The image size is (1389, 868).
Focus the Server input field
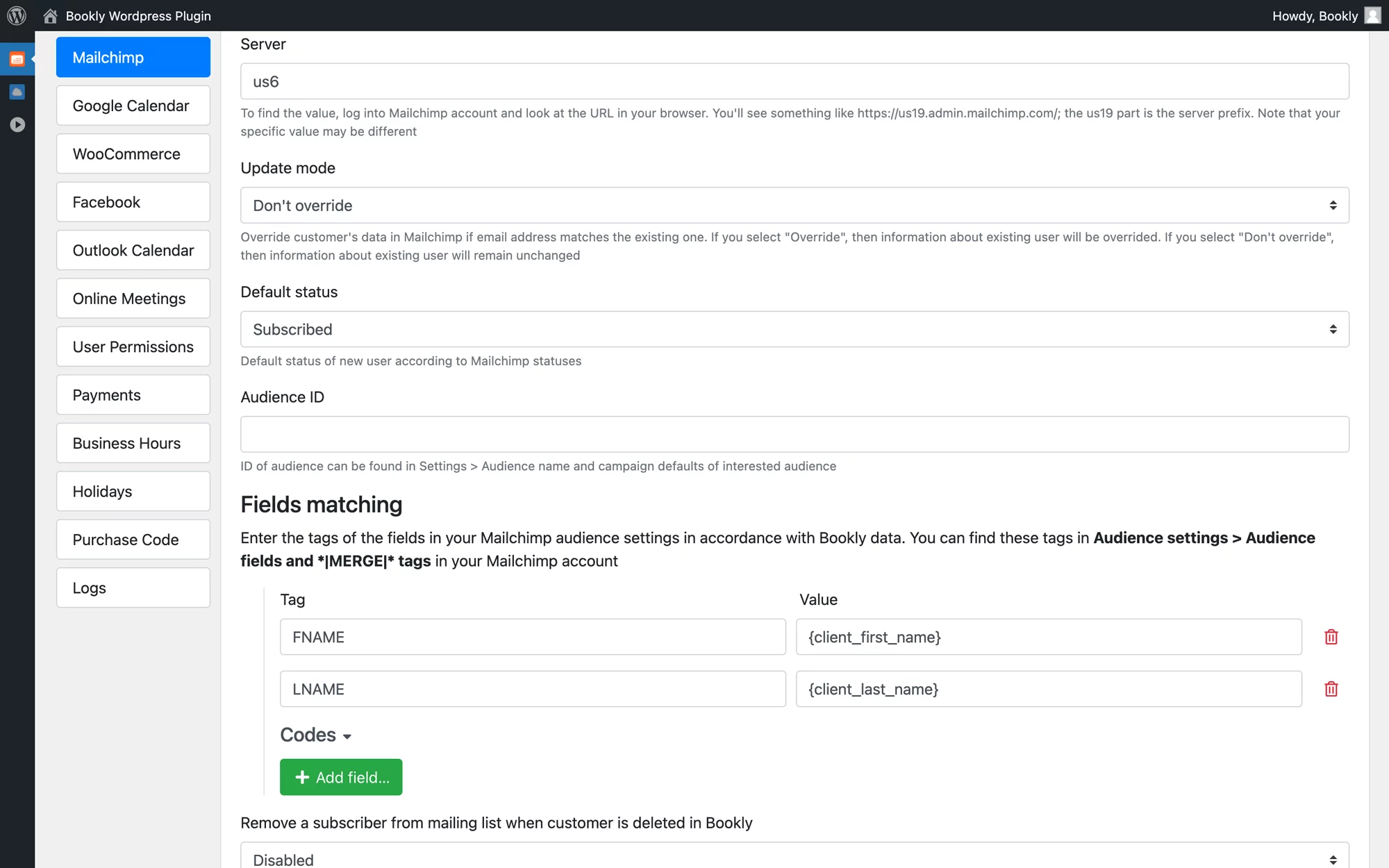[795, 81]
